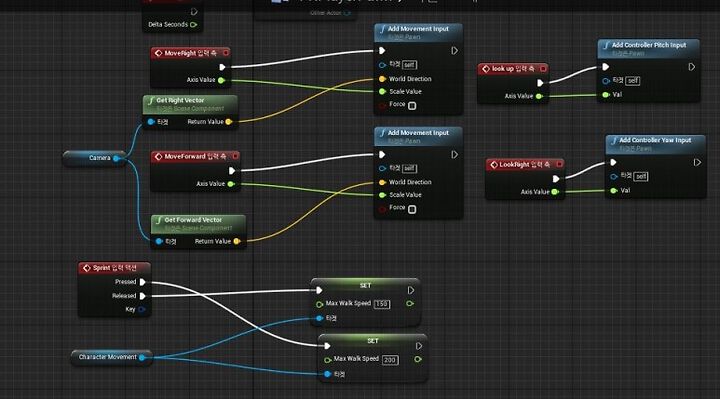Select the MoveRight input axis node header

point(191,53)
